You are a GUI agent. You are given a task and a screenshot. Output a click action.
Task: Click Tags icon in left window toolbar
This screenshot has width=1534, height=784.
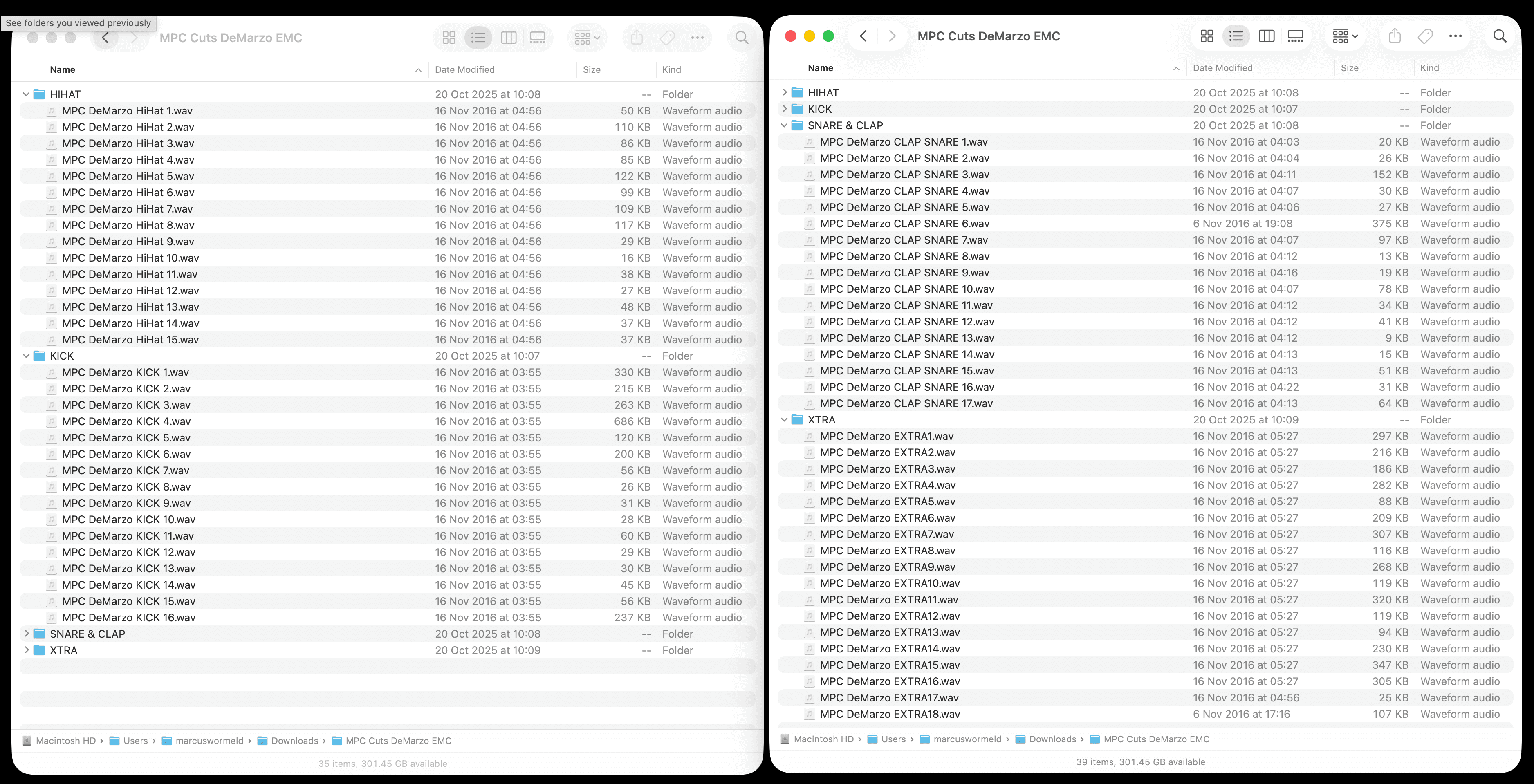pyautogui.click(x=667, y=38)
